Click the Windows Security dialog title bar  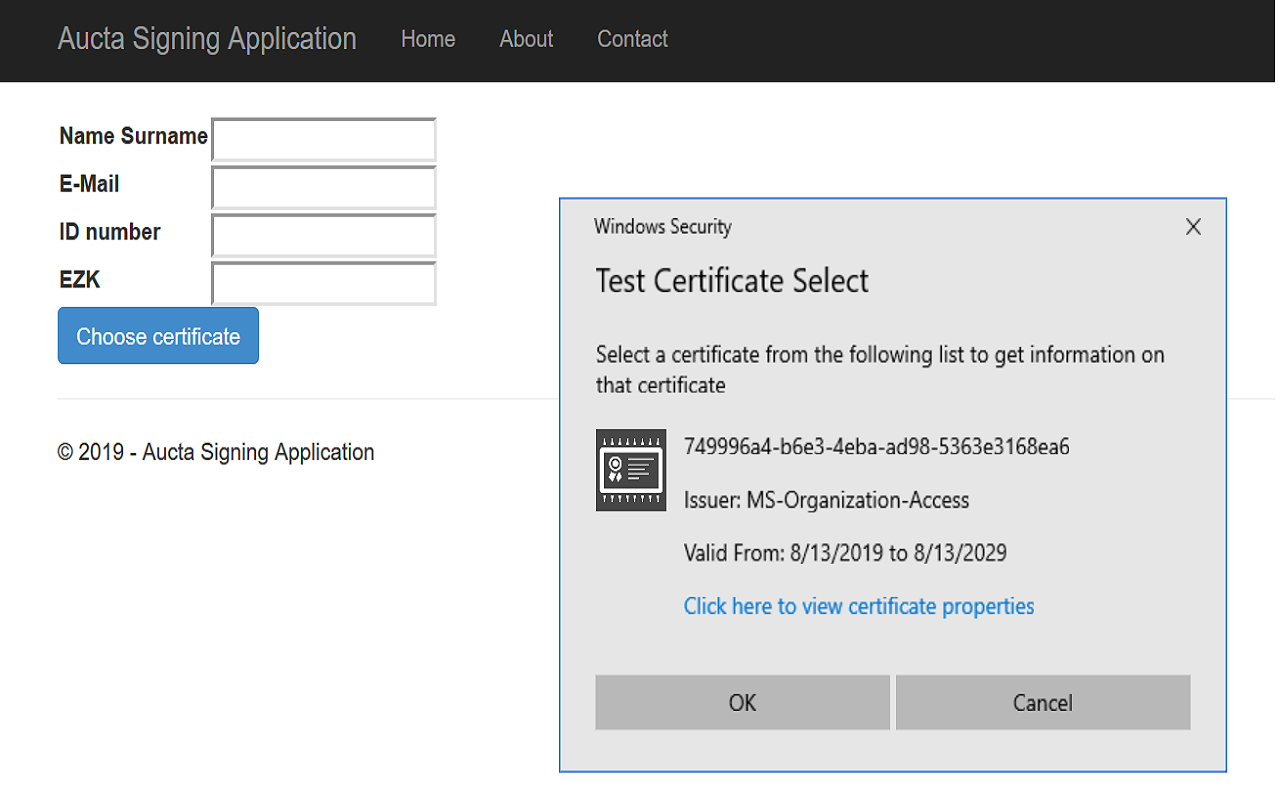pyautogui.click(x=663, y=227)
